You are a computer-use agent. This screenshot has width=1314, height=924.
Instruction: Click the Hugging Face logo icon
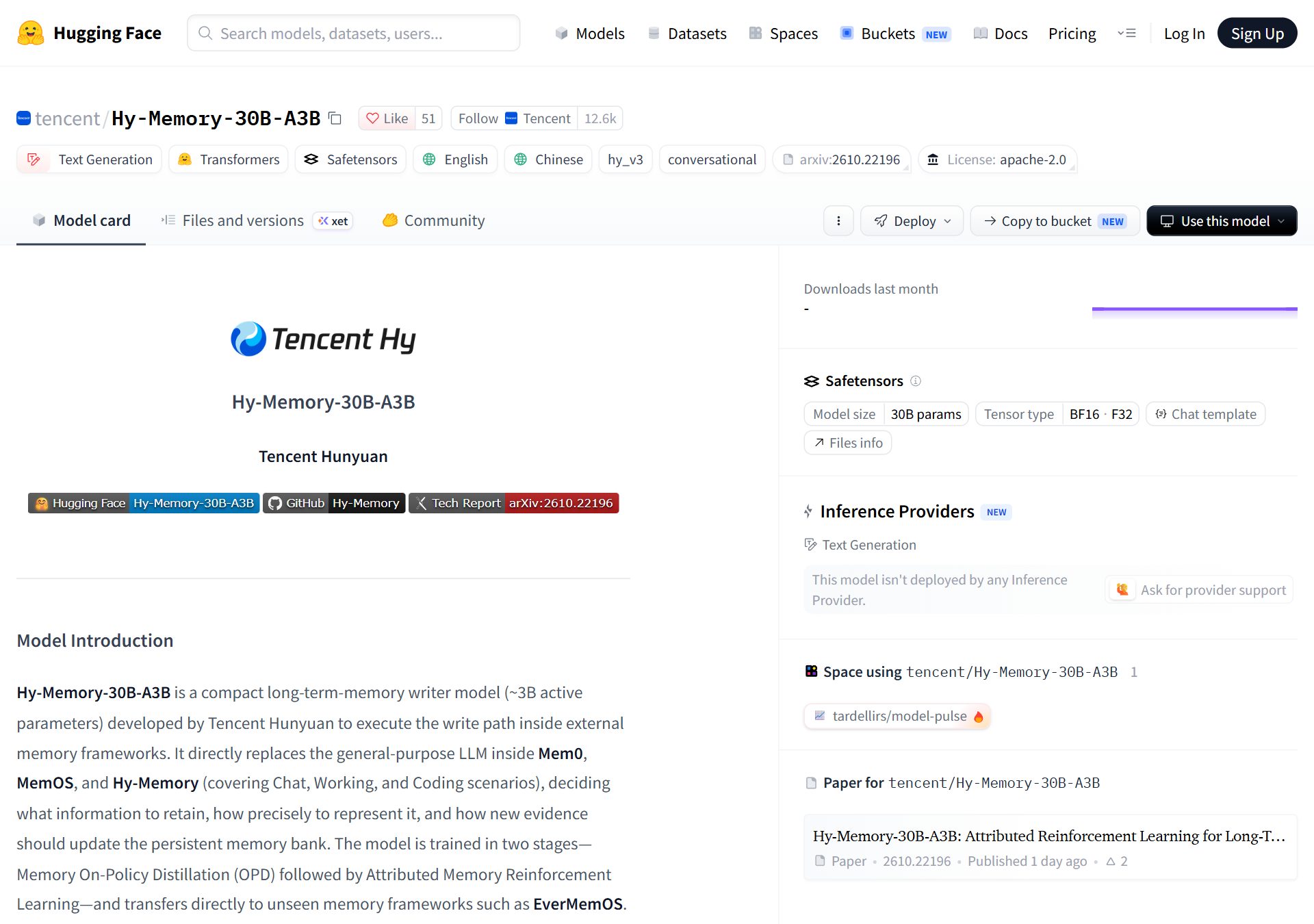31,33
